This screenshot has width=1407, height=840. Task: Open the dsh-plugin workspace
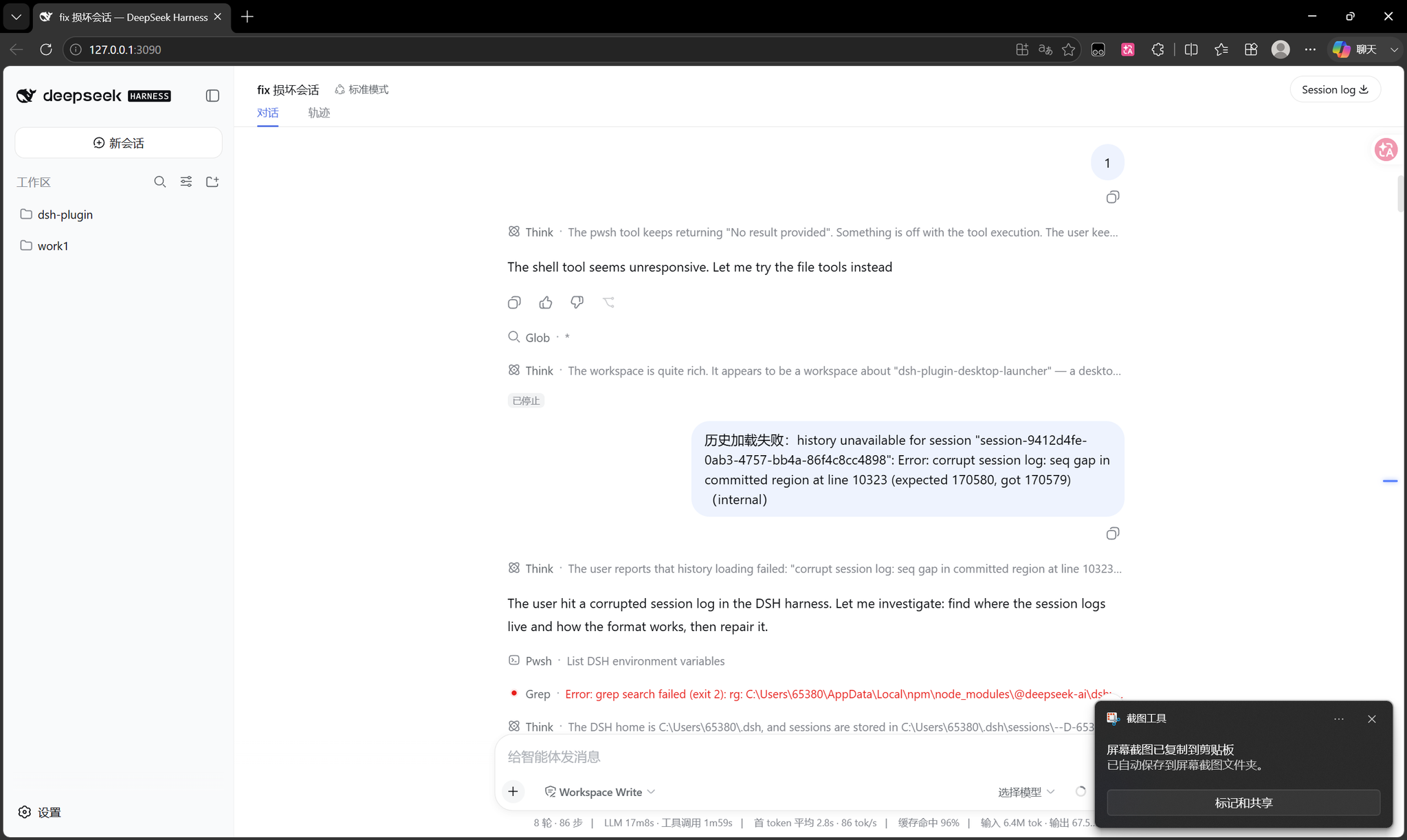pos(118,214)
